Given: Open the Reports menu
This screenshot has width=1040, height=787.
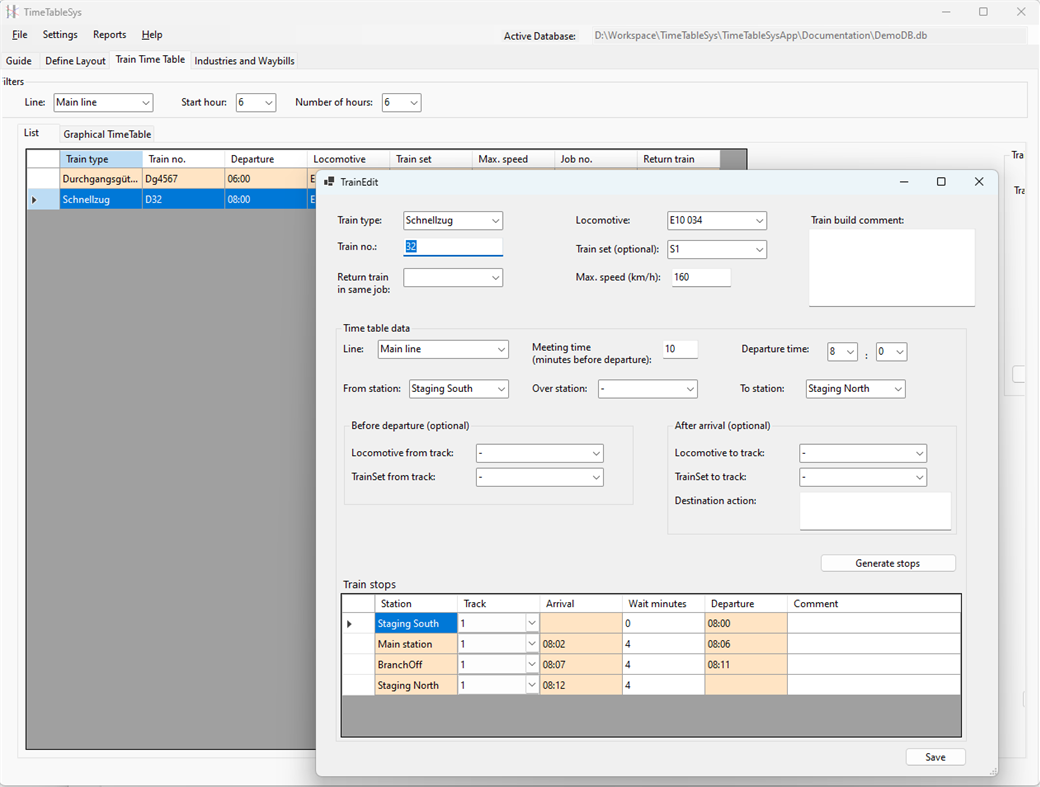Looking at the screenshot, I should pos(109,34).
